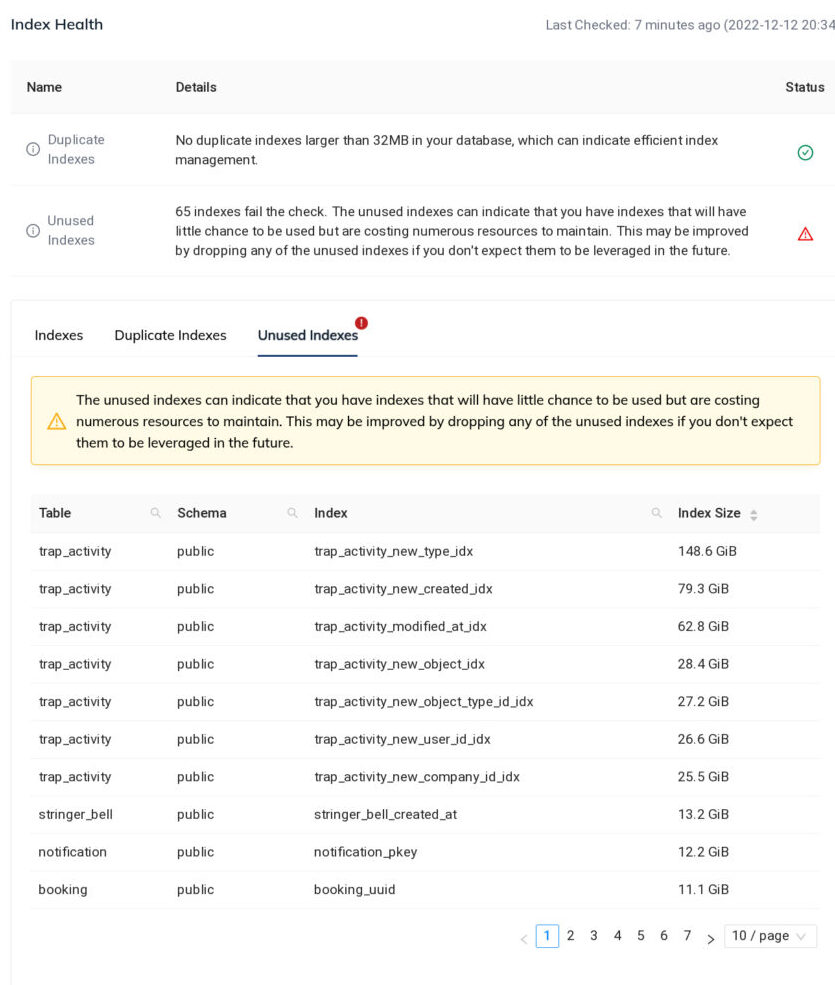Select notification_pkey index cell
Viewport: 835px width, 985px height.
point(366,852)
